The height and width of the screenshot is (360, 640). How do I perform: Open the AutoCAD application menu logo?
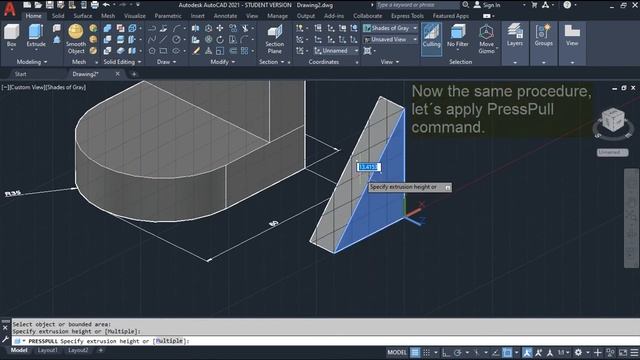(x=9, y=9)
